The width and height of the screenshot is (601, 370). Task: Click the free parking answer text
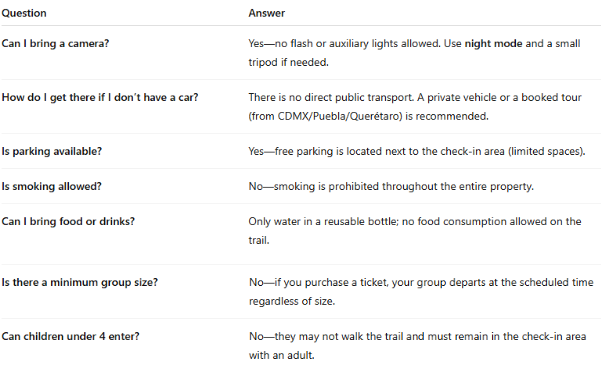point(417,151)
